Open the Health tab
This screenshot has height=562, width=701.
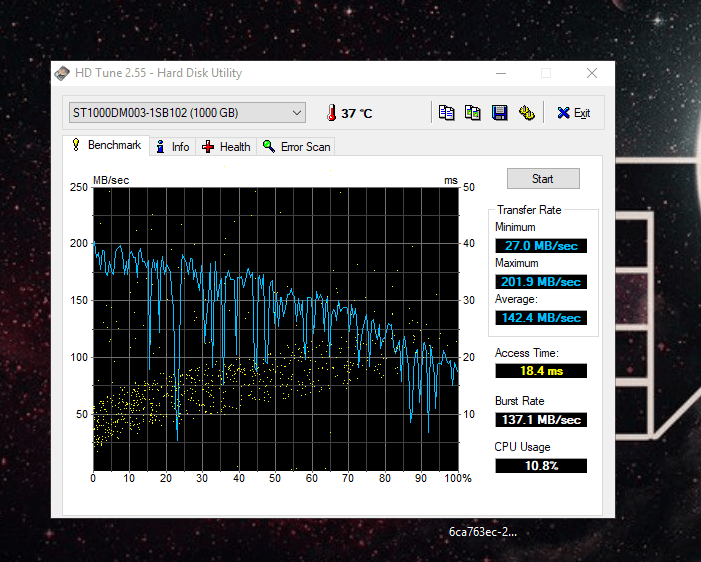pos(226,147)
